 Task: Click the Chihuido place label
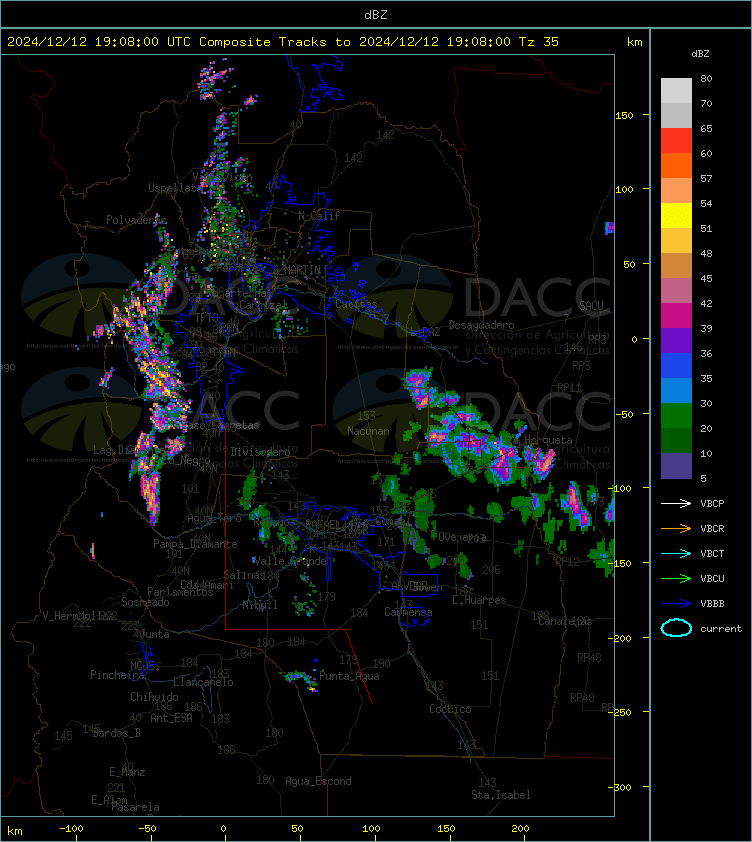[x=154, y=696]
